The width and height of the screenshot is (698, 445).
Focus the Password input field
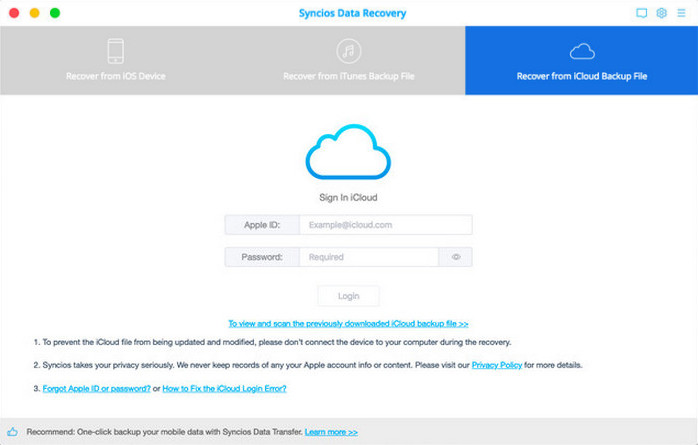click(369, 257)
